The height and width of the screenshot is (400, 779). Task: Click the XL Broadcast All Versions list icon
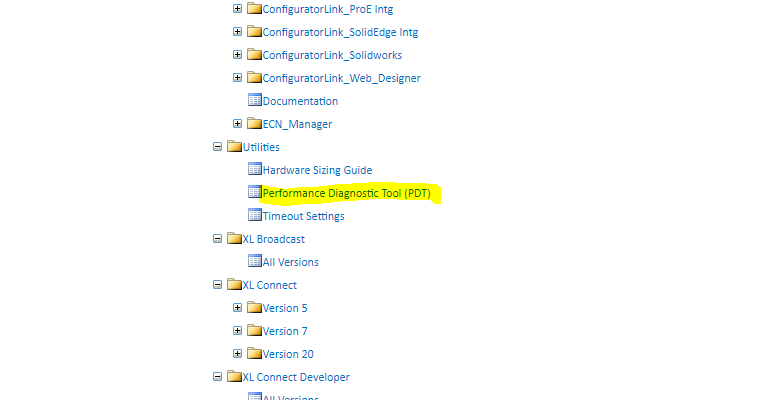(x=255, y=261)
